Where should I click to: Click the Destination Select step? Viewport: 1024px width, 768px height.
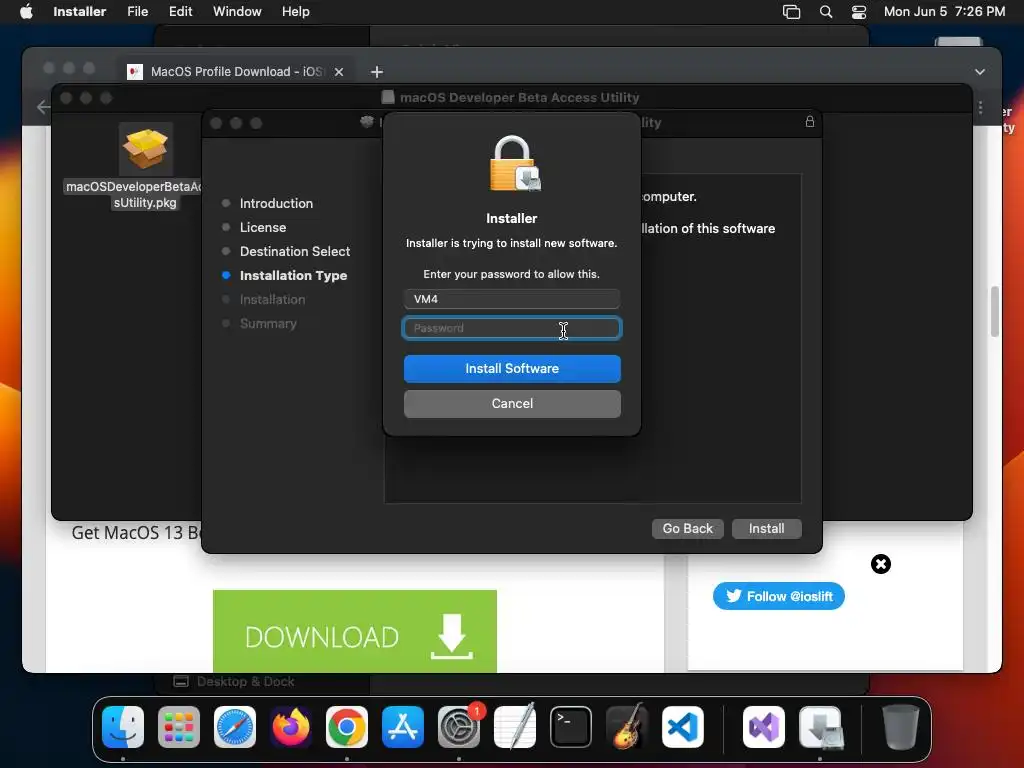[x=295, y=251]
